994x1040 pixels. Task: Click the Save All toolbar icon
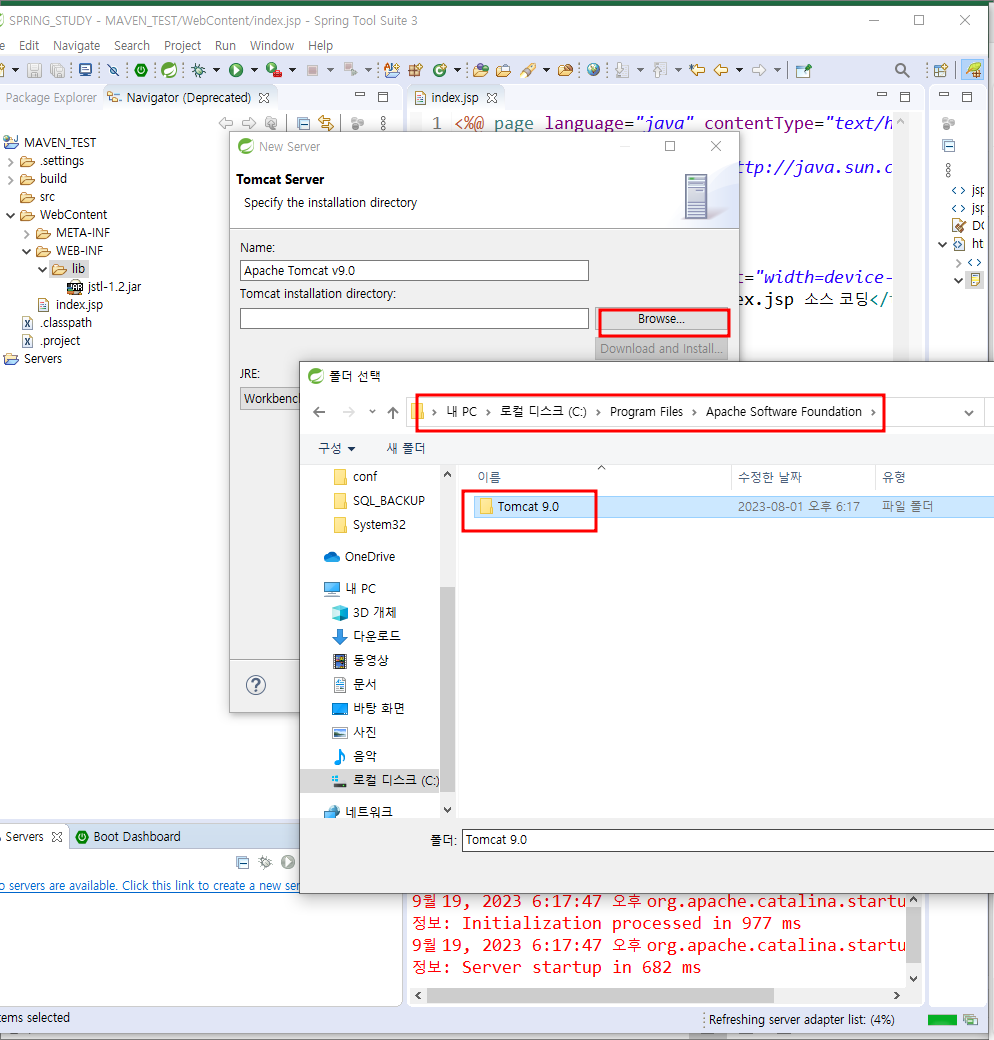point(58,70)
